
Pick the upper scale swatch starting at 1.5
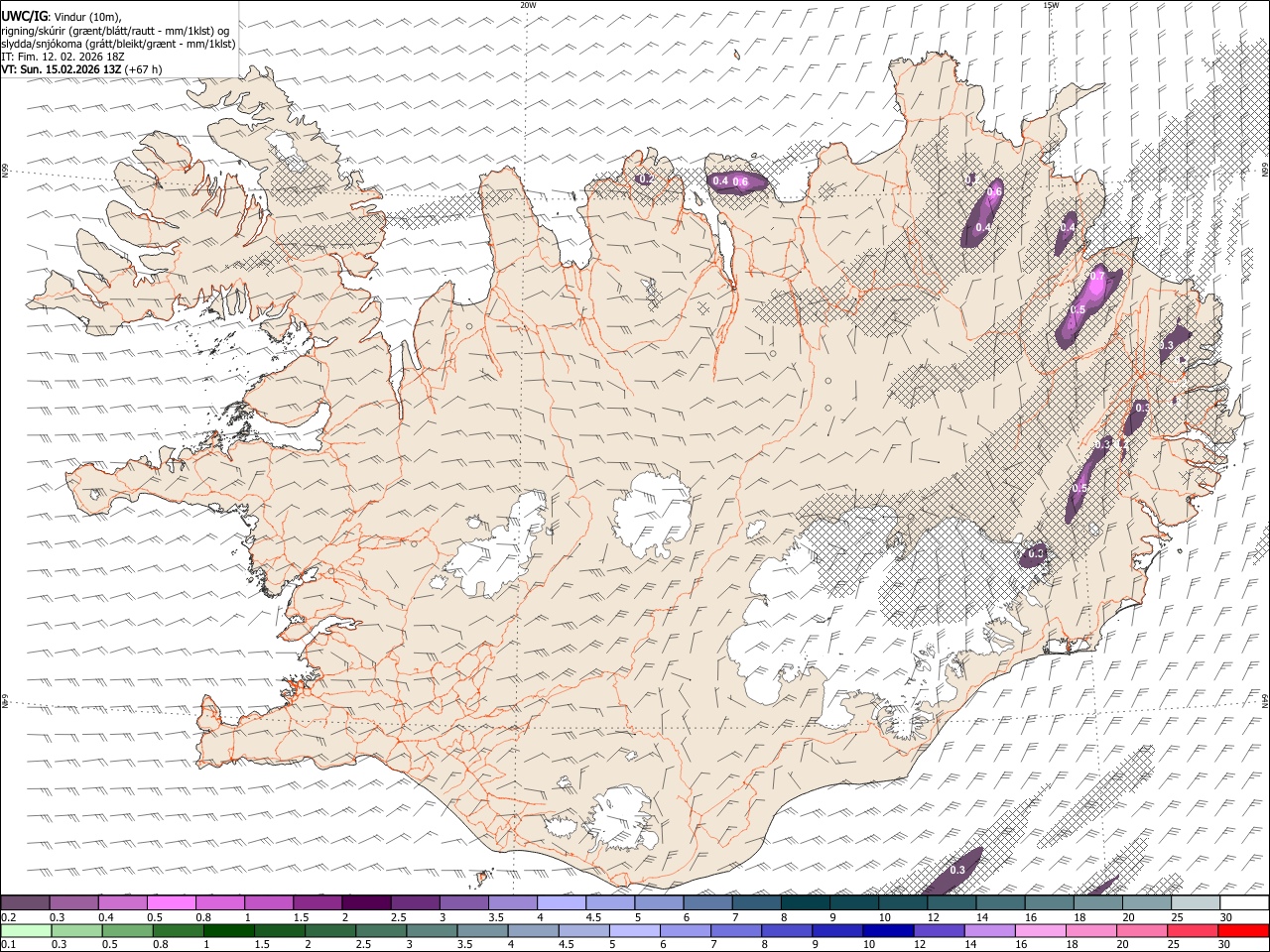(x=317, y=902)
